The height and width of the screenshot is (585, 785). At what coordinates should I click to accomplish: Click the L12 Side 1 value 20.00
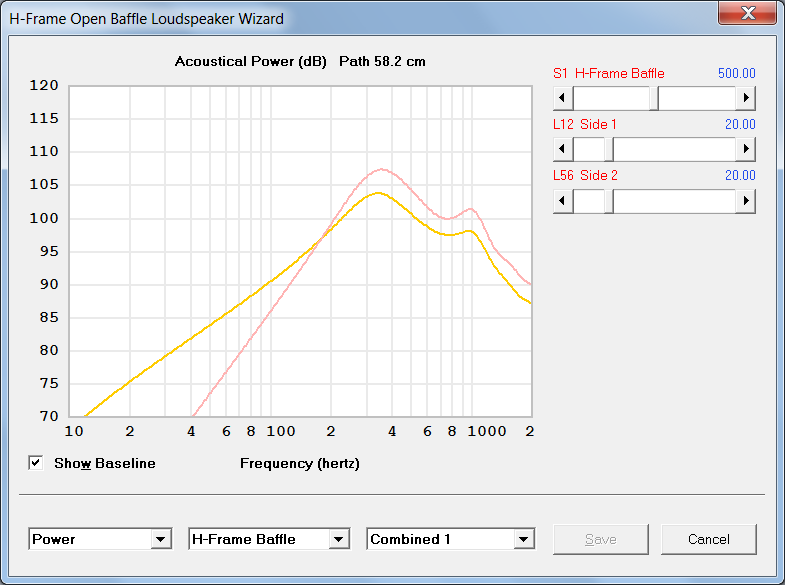point(740,125)
